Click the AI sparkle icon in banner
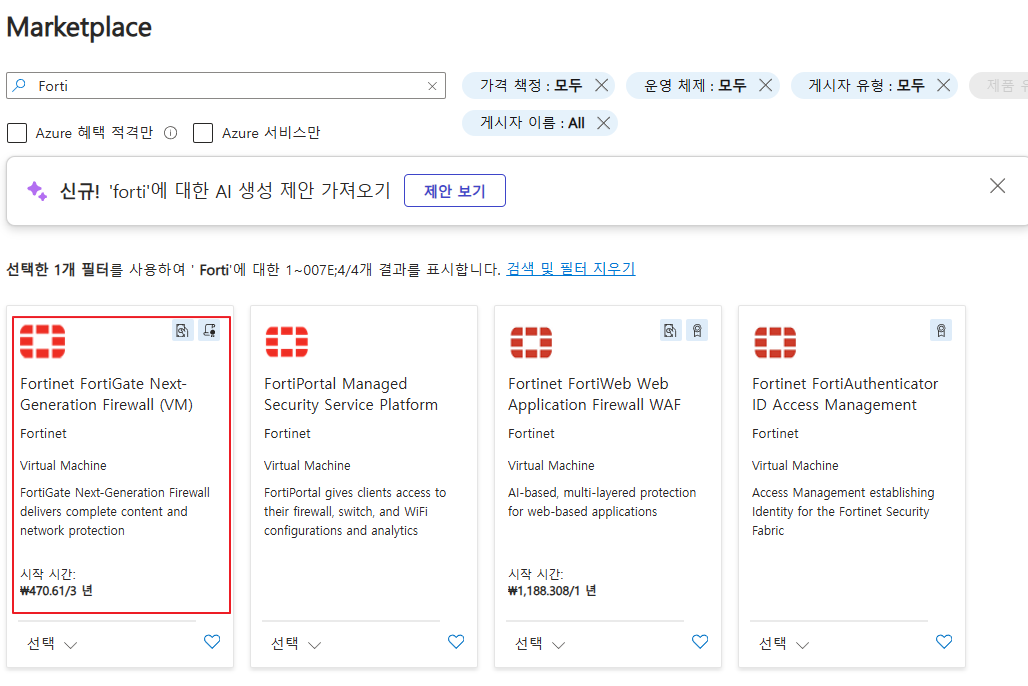 click(x=37, y=191)
